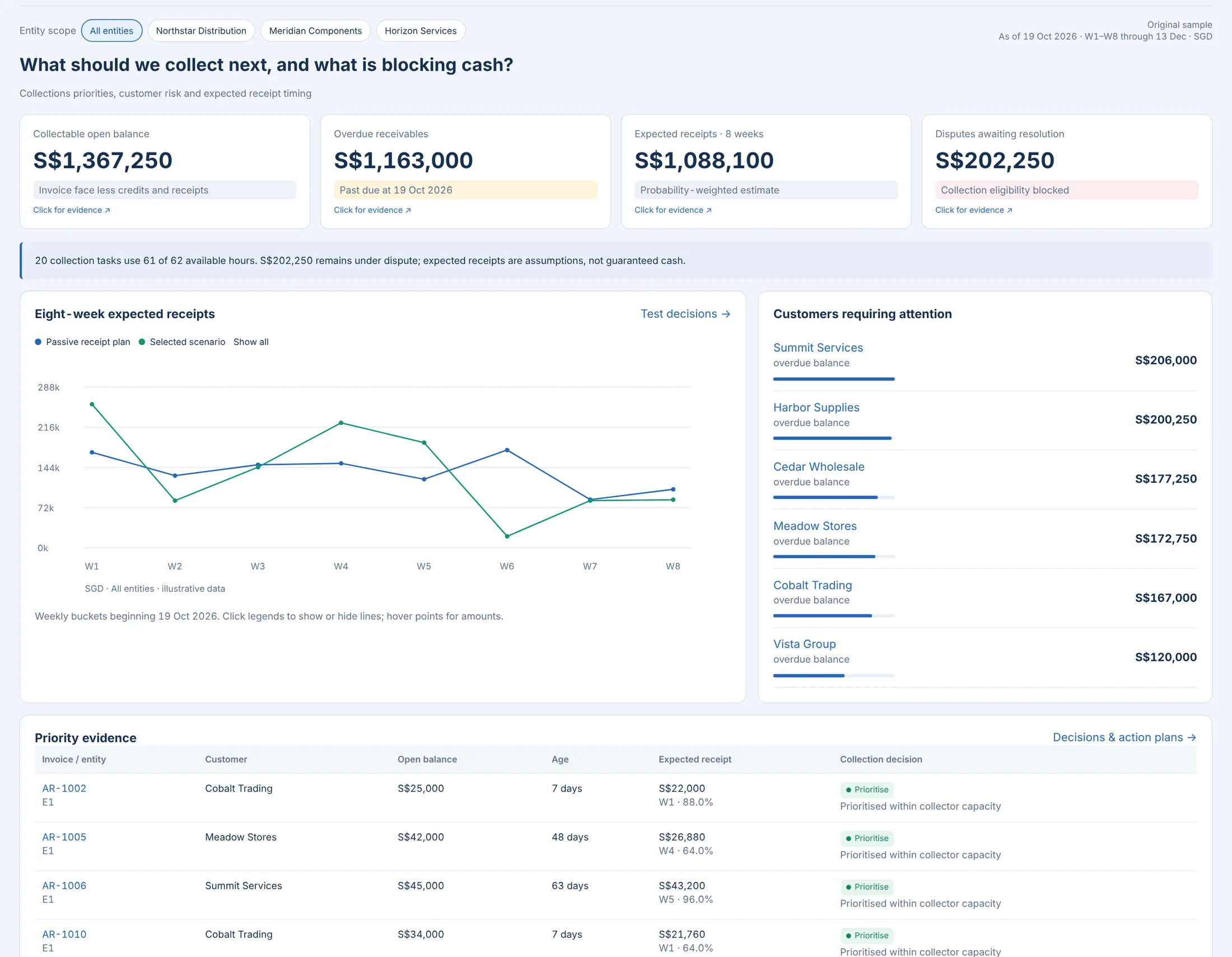The width and height of the screenshot is (1232, 957).
Task: Toggle Passive receipt plan legend line
Action: (x=82, y=342)
